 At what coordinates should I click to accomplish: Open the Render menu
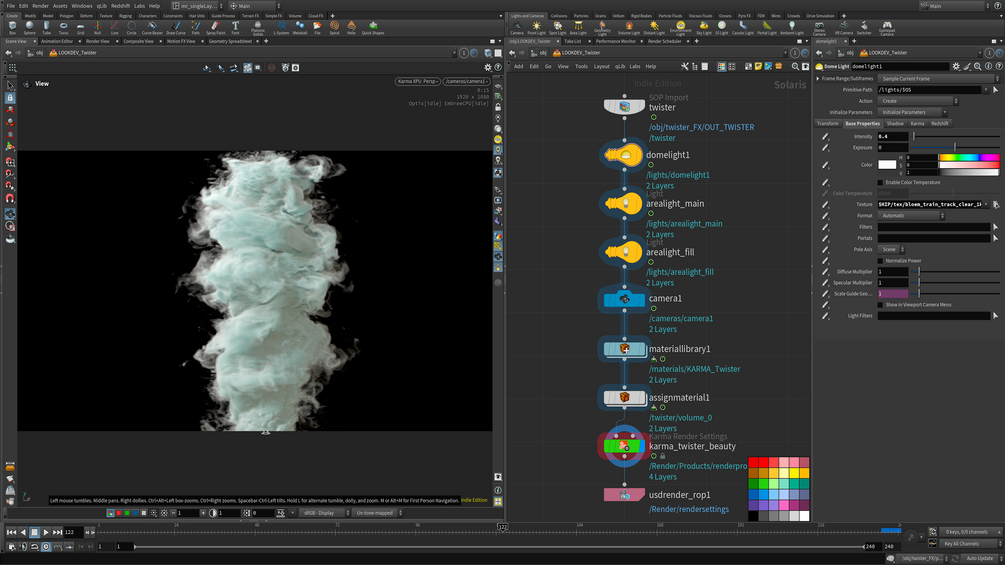[x=40, y=6]
